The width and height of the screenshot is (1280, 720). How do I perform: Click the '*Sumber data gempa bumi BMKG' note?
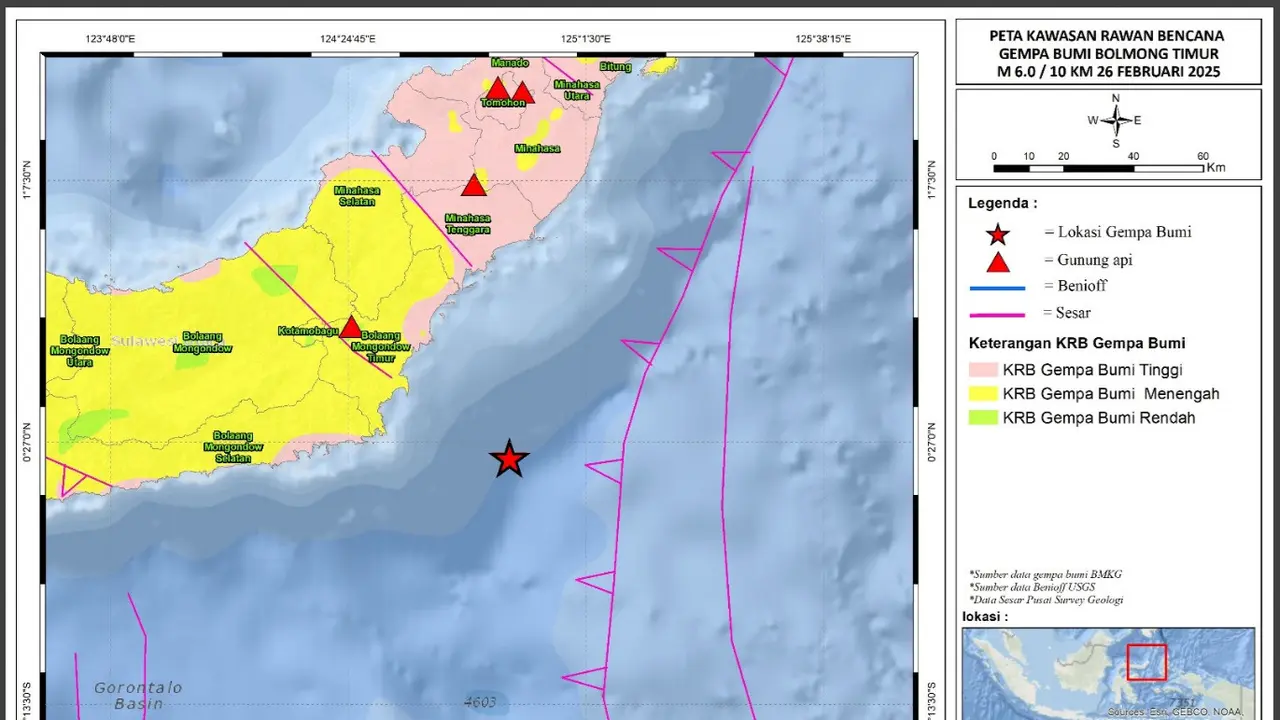[1045, 574]
